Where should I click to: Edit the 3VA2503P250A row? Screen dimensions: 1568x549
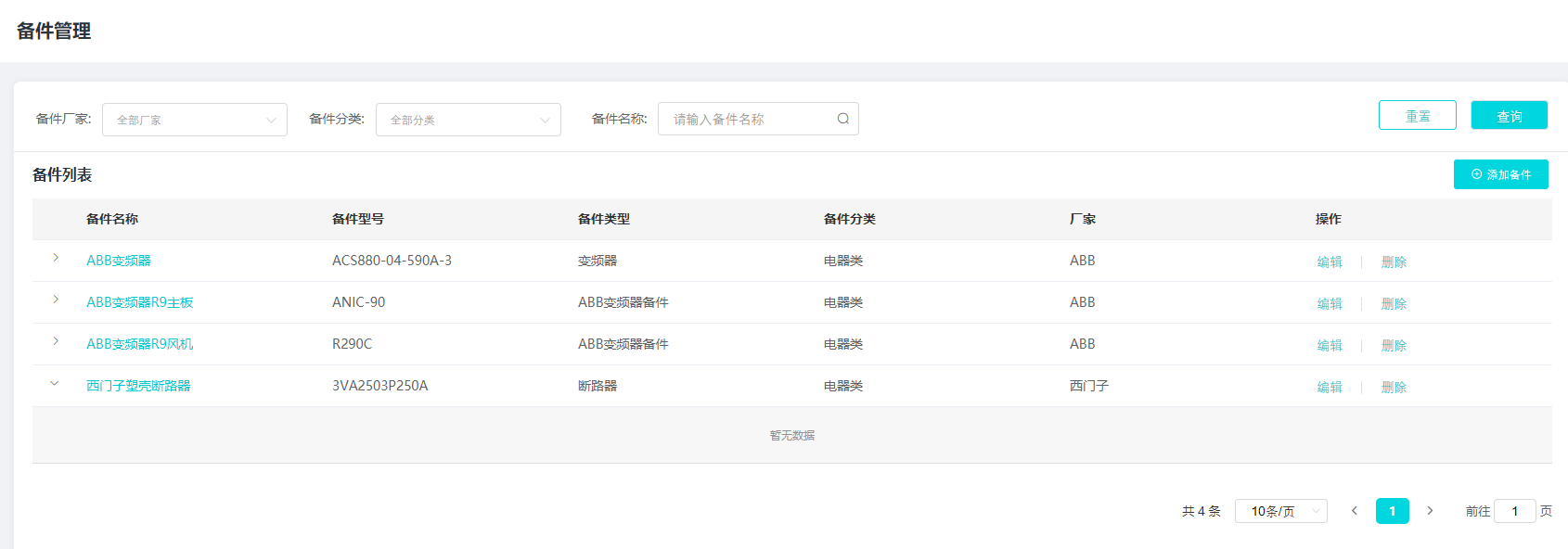click(x=1330, y=387)
